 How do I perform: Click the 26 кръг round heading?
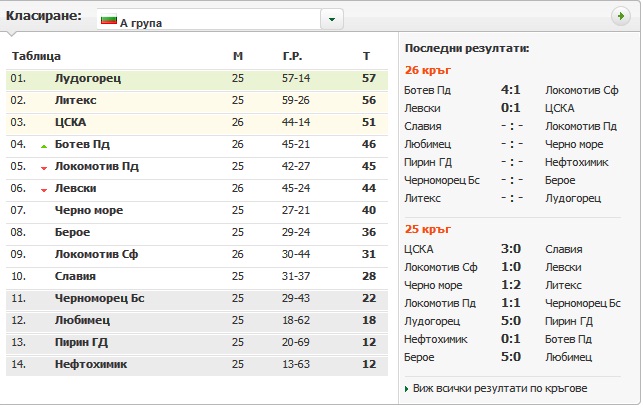428,71
